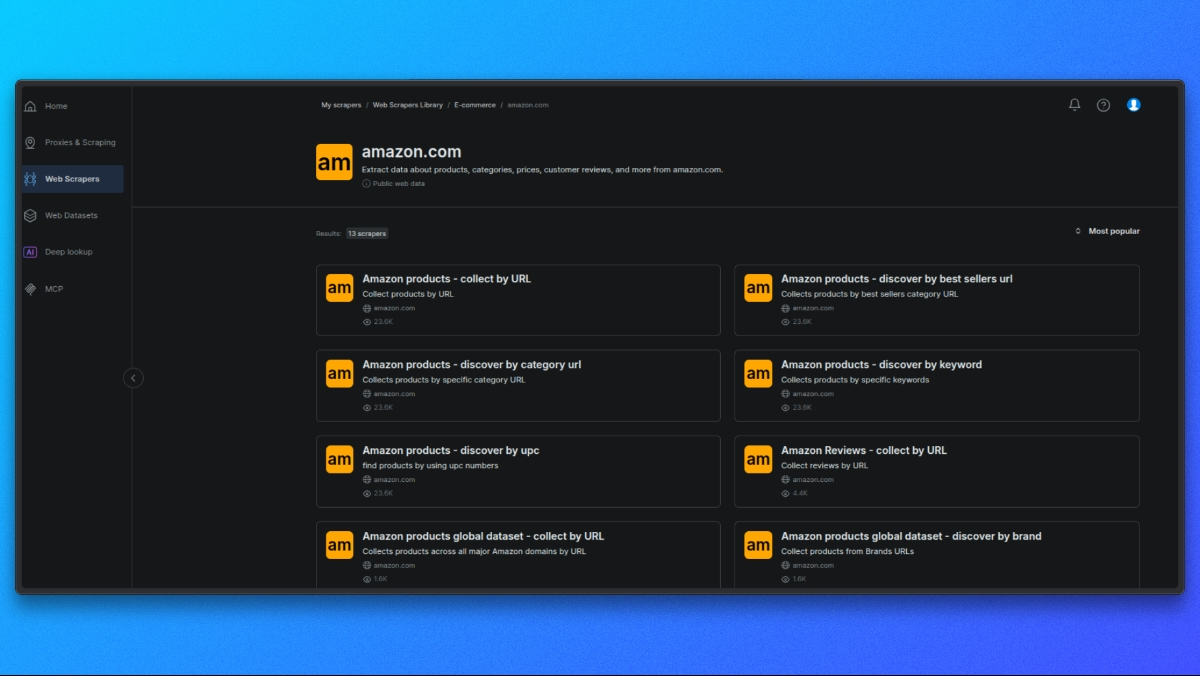Click the Home icon in sidebar
Image resolution: width=1200 pixels, height=676 pixels.
(x=30, y=106)
